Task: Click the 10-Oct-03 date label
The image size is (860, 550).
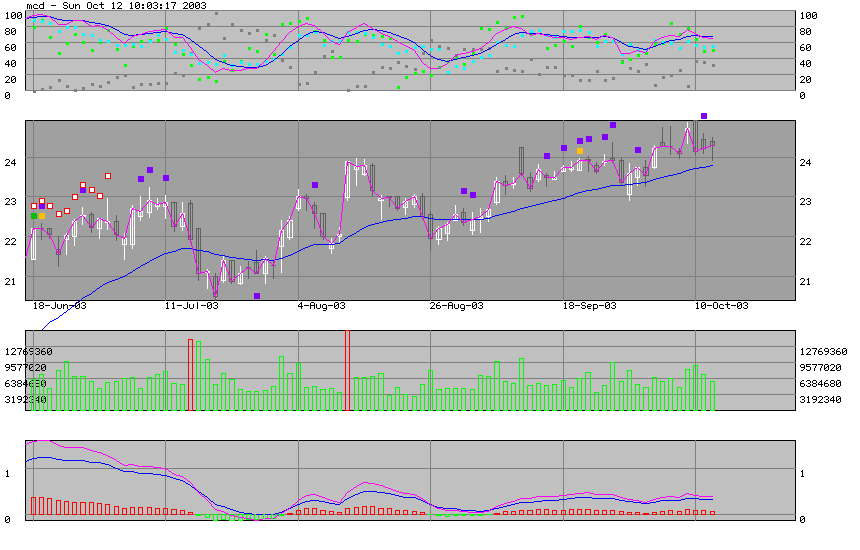Action: point(720,305)
